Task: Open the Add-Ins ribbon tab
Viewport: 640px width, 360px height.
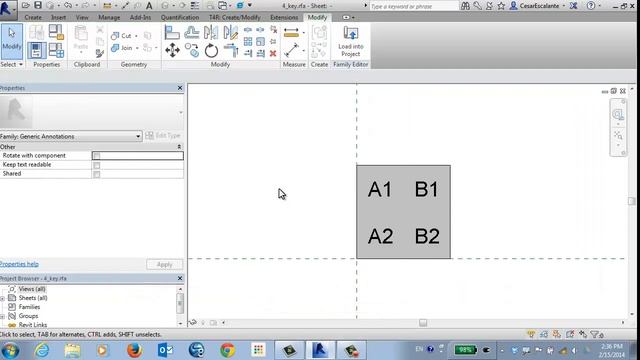Action: point(140,18)
